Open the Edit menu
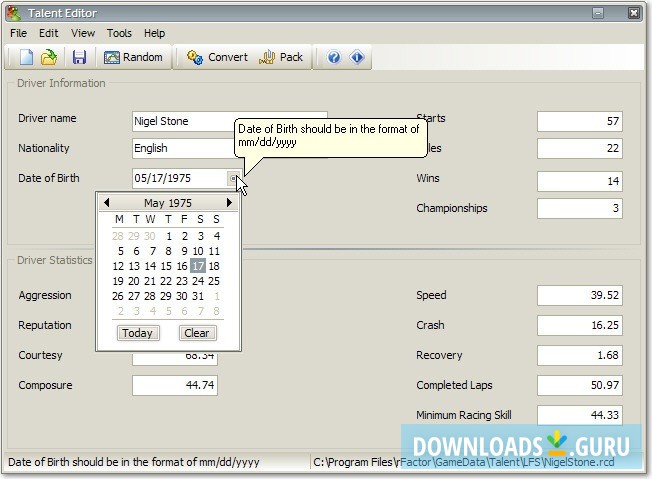 click(x=49, y=33)
